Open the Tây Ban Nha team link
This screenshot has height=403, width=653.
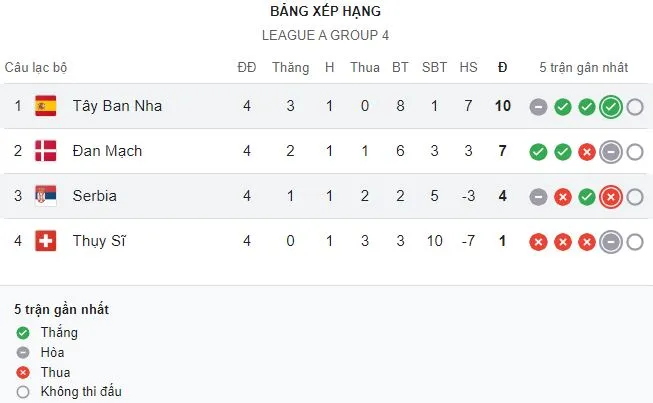pos(117,106)
